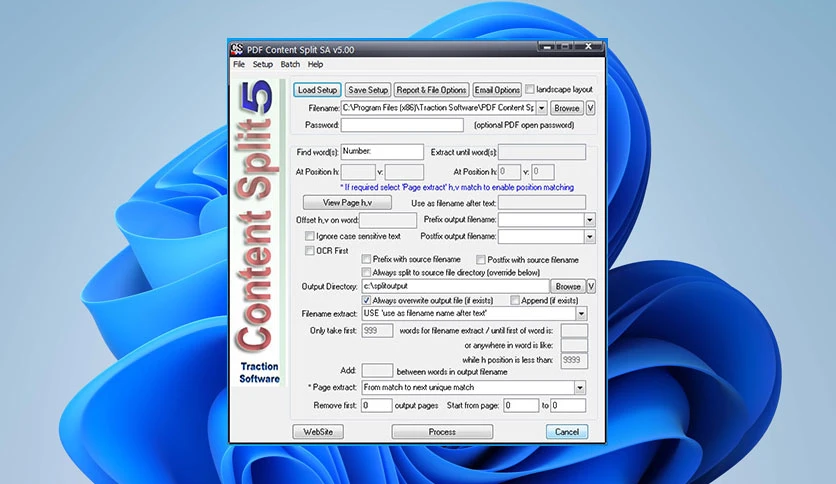Click the V button beside Output Directory Browse
The width and height of the screenshot is (836, 484).
pyautogui.click(x=591, y=286)
